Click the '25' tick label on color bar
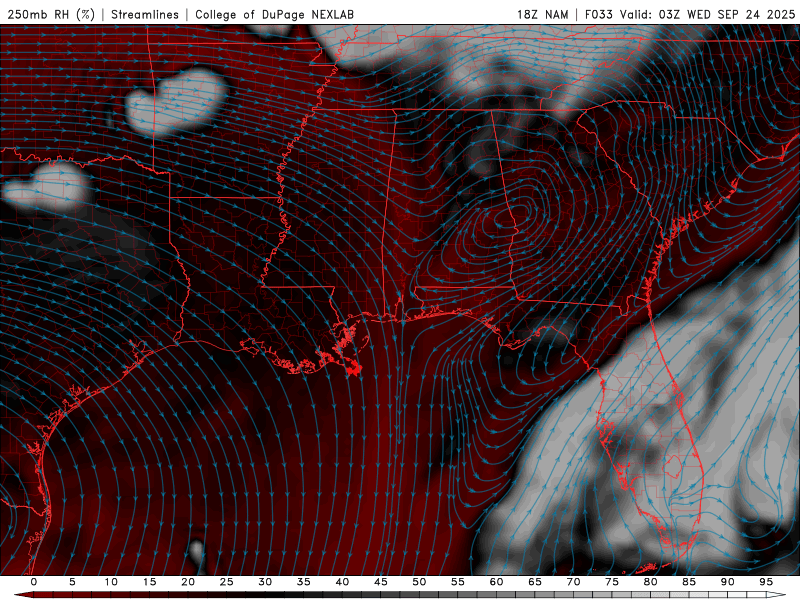 click(227, 582)
